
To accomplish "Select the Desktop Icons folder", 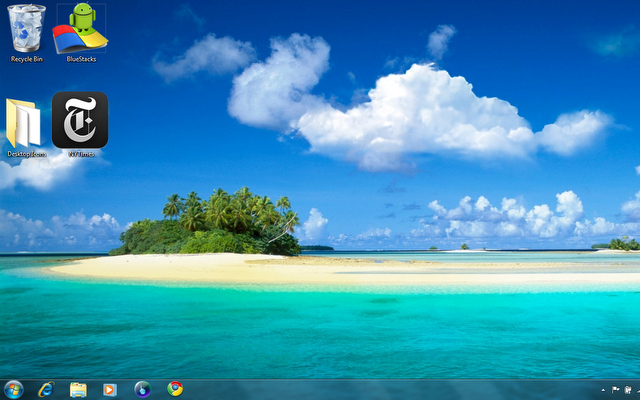I will tap(26, 123).
